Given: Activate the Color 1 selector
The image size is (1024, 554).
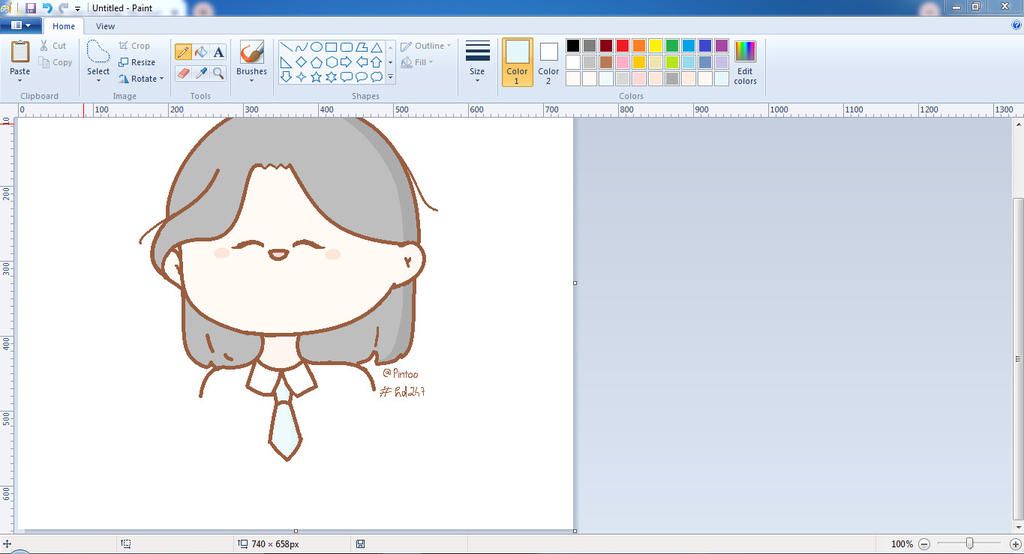Looking at the screenshot, I should (517, 62).
